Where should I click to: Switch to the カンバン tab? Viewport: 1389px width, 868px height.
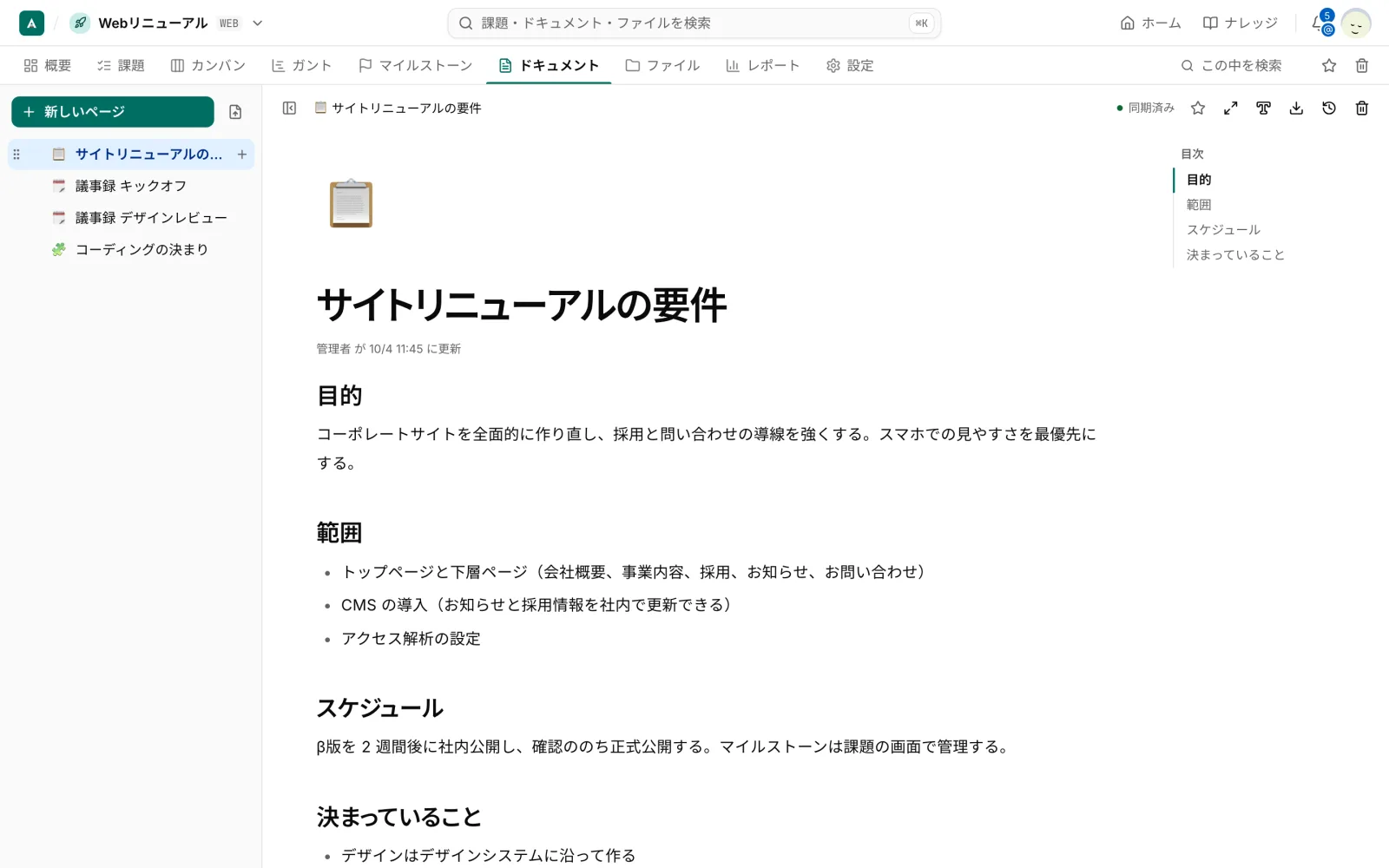[x=207, y=65]
